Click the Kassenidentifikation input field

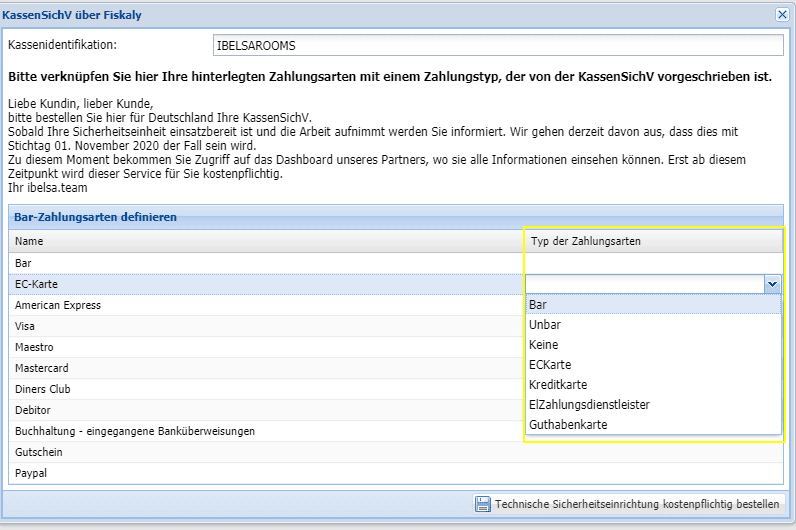point(497,46)
